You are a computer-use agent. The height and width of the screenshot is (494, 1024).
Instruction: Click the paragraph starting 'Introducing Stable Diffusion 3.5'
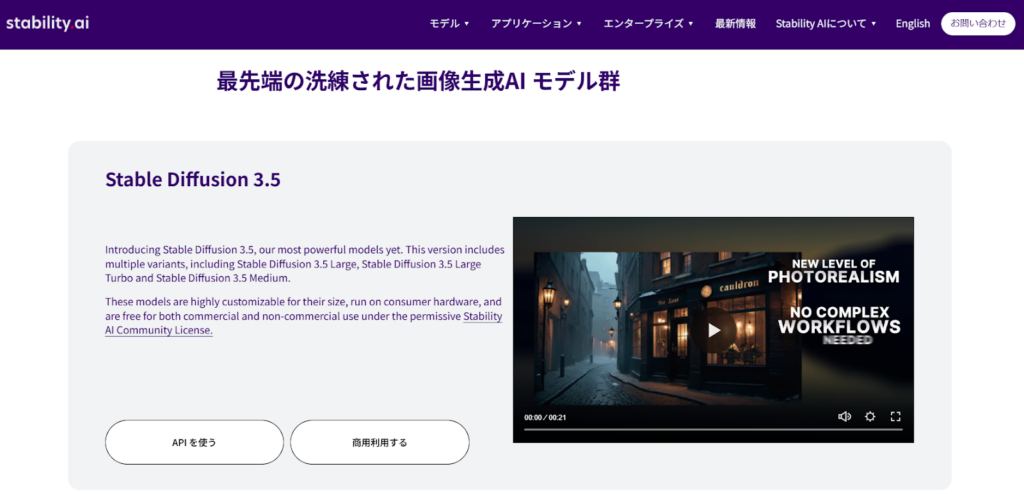coord(304,264)
